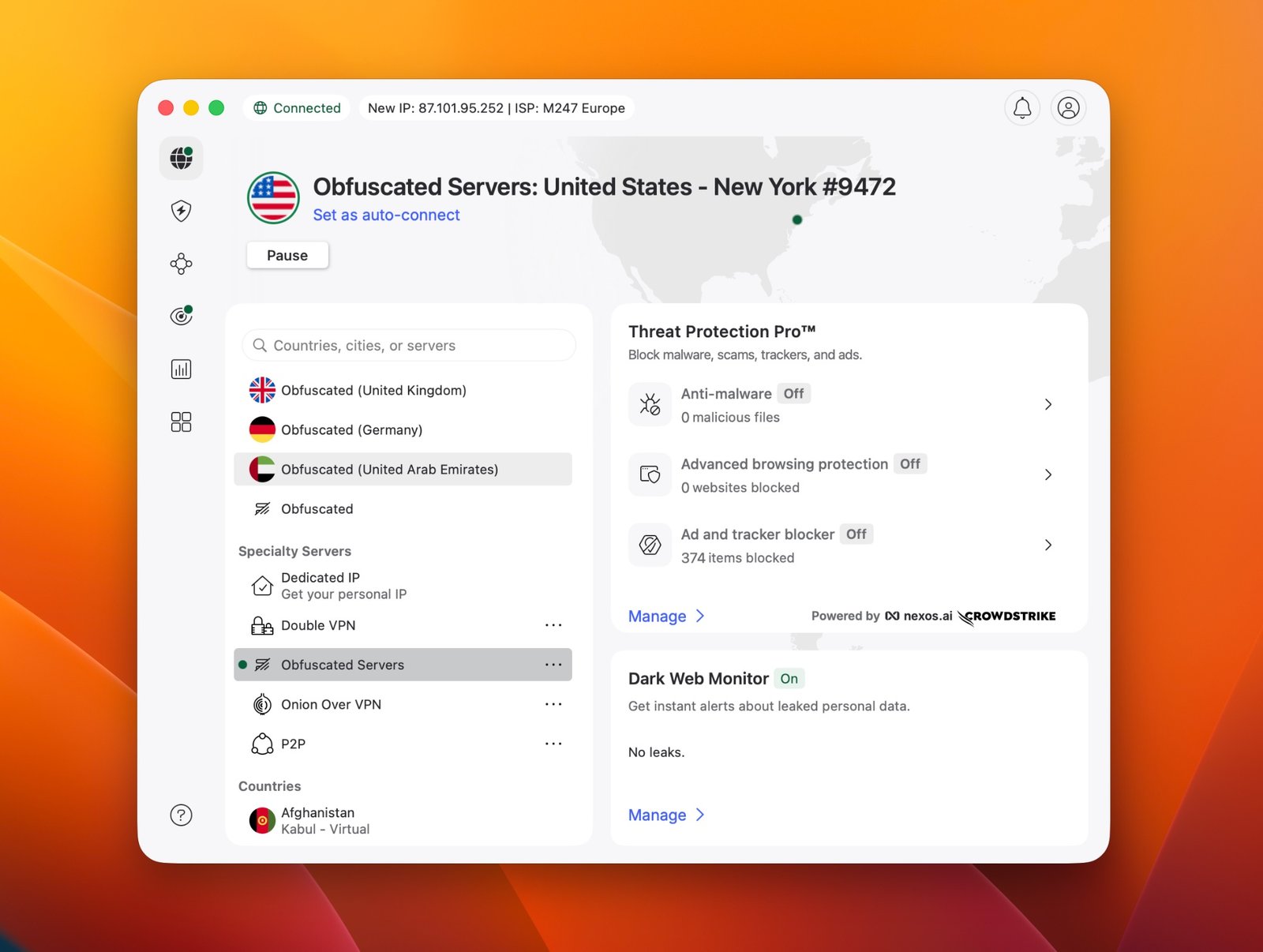Open the Obfuscated Servers three-dot menu
The image size is (1263, 952).
(x=553, y=665)
